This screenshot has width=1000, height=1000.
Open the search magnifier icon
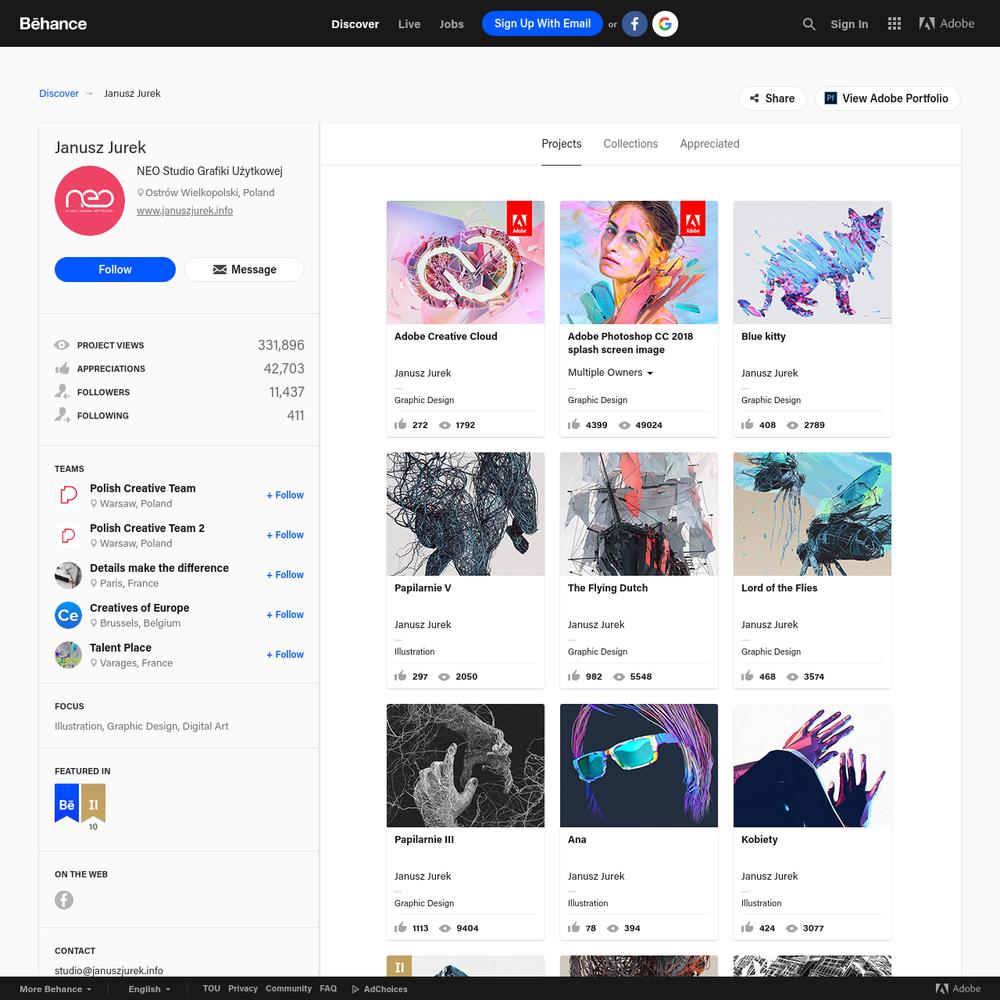click(809, 24)
